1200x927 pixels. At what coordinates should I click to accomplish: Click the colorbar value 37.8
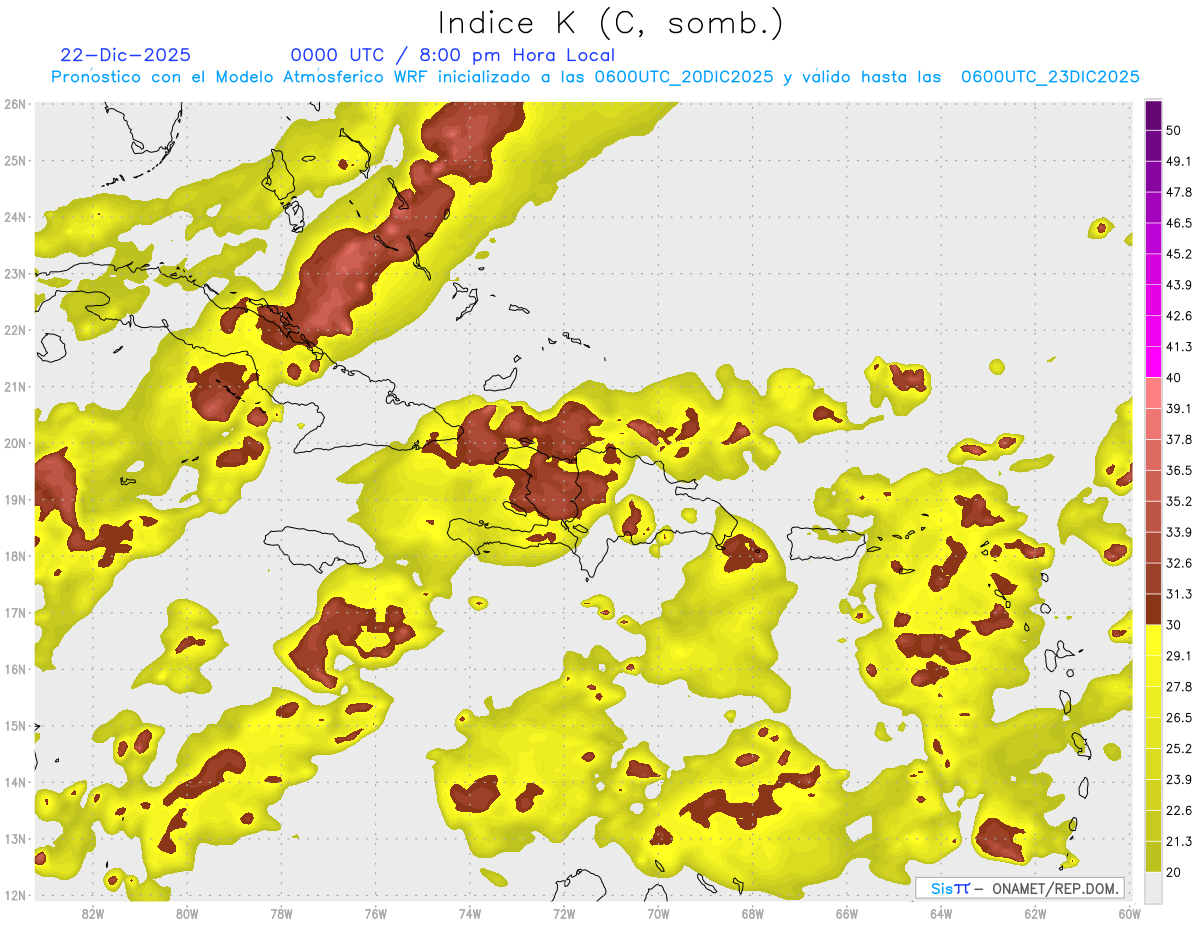click(x=1179, y=439)
